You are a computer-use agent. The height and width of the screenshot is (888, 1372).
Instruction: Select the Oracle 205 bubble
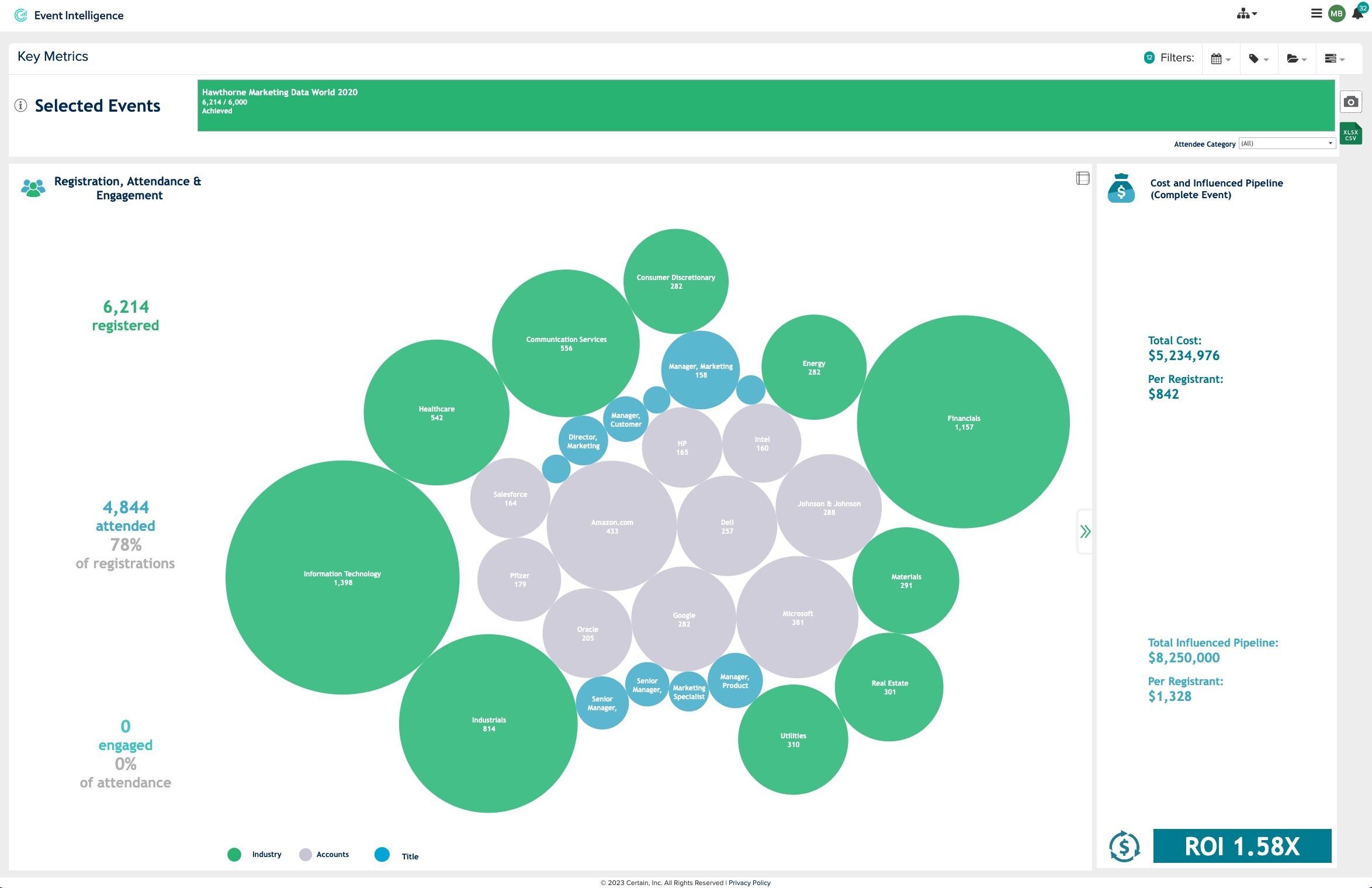coord(587,633)
